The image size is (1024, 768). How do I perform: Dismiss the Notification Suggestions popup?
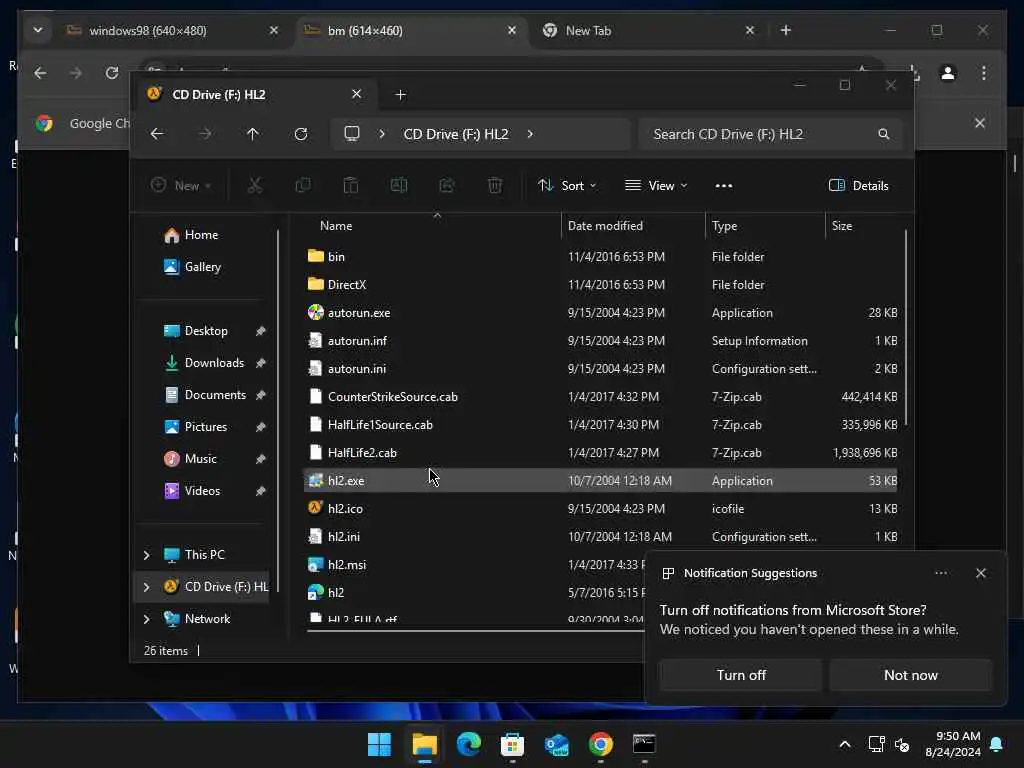tap(980, 573)
